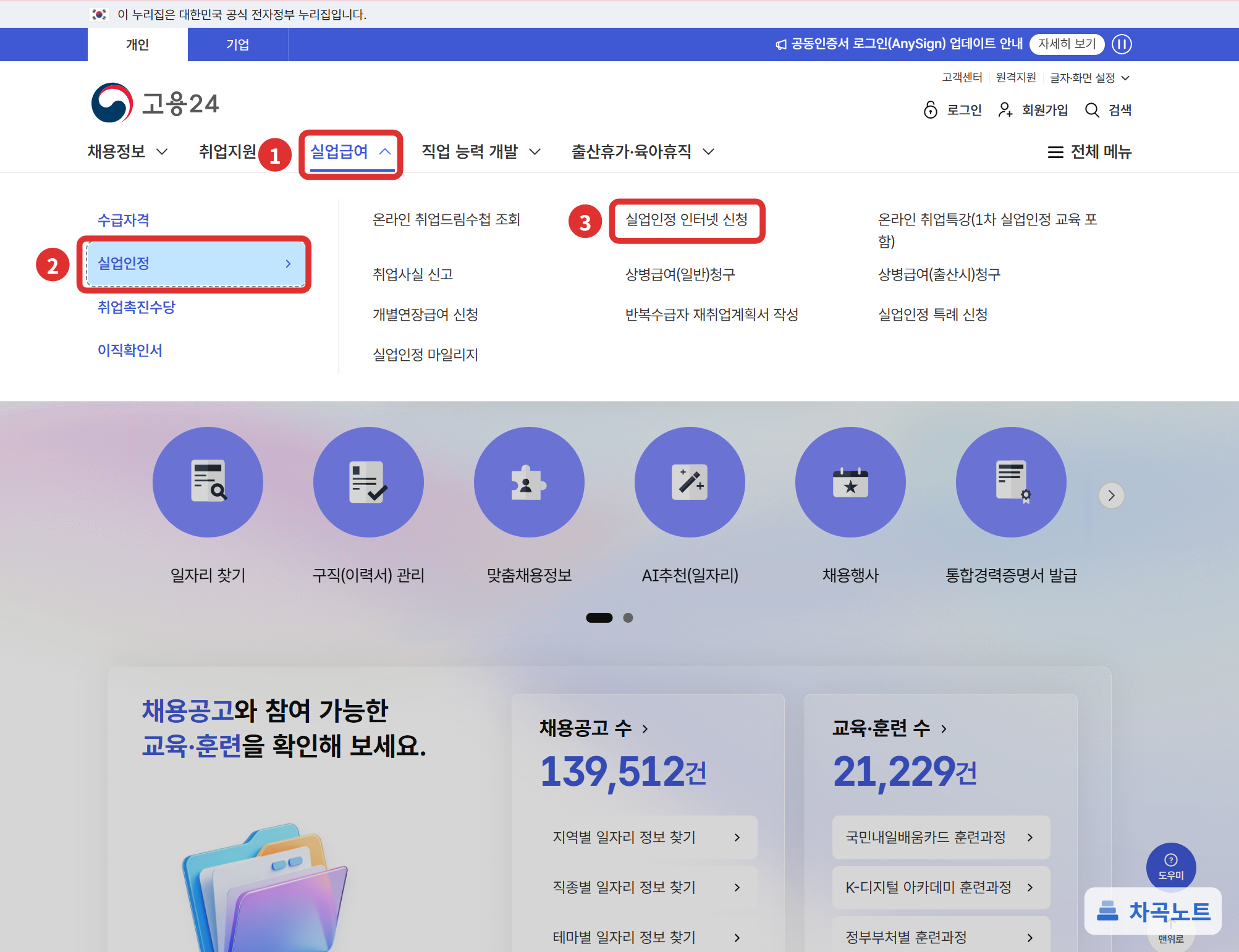This screenshot has width=1239, height=952.
Task: Collapse the 실업급여 menu
Action: [350, 151]
